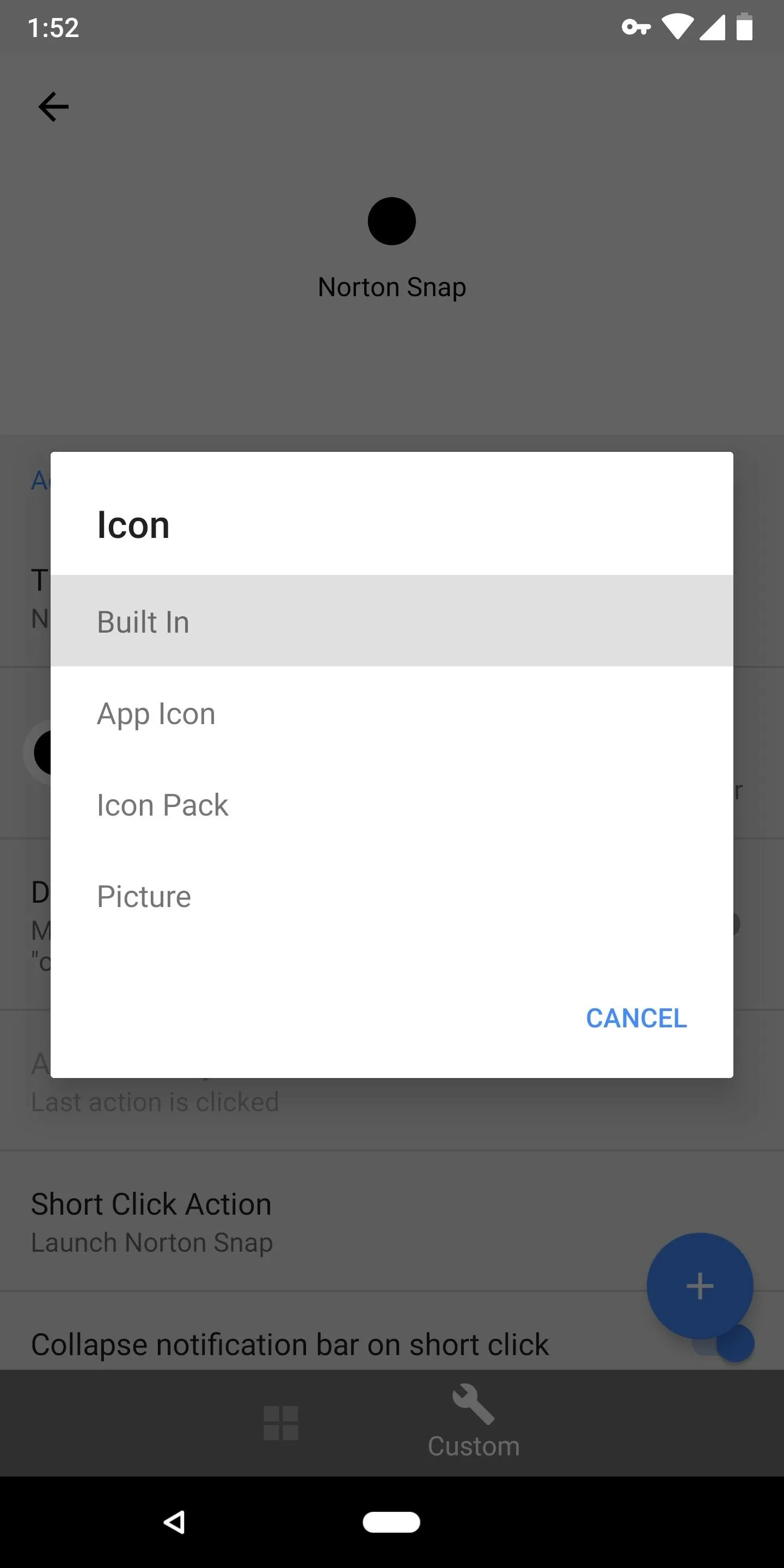Open the Custom wrench tab
784x1568 pixels.
[474, 1422]
